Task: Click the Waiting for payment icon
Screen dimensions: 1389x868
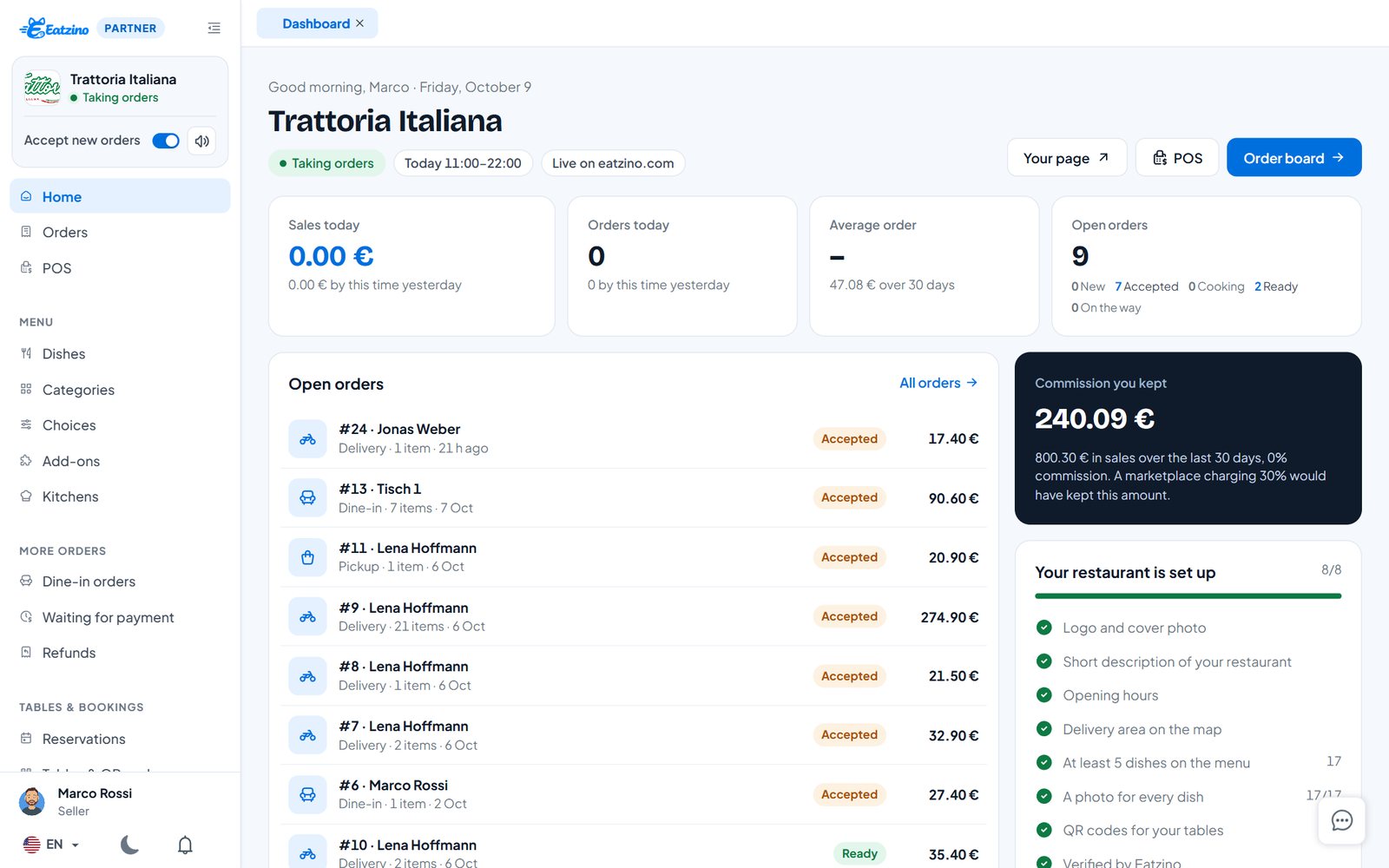Action: 26,616
